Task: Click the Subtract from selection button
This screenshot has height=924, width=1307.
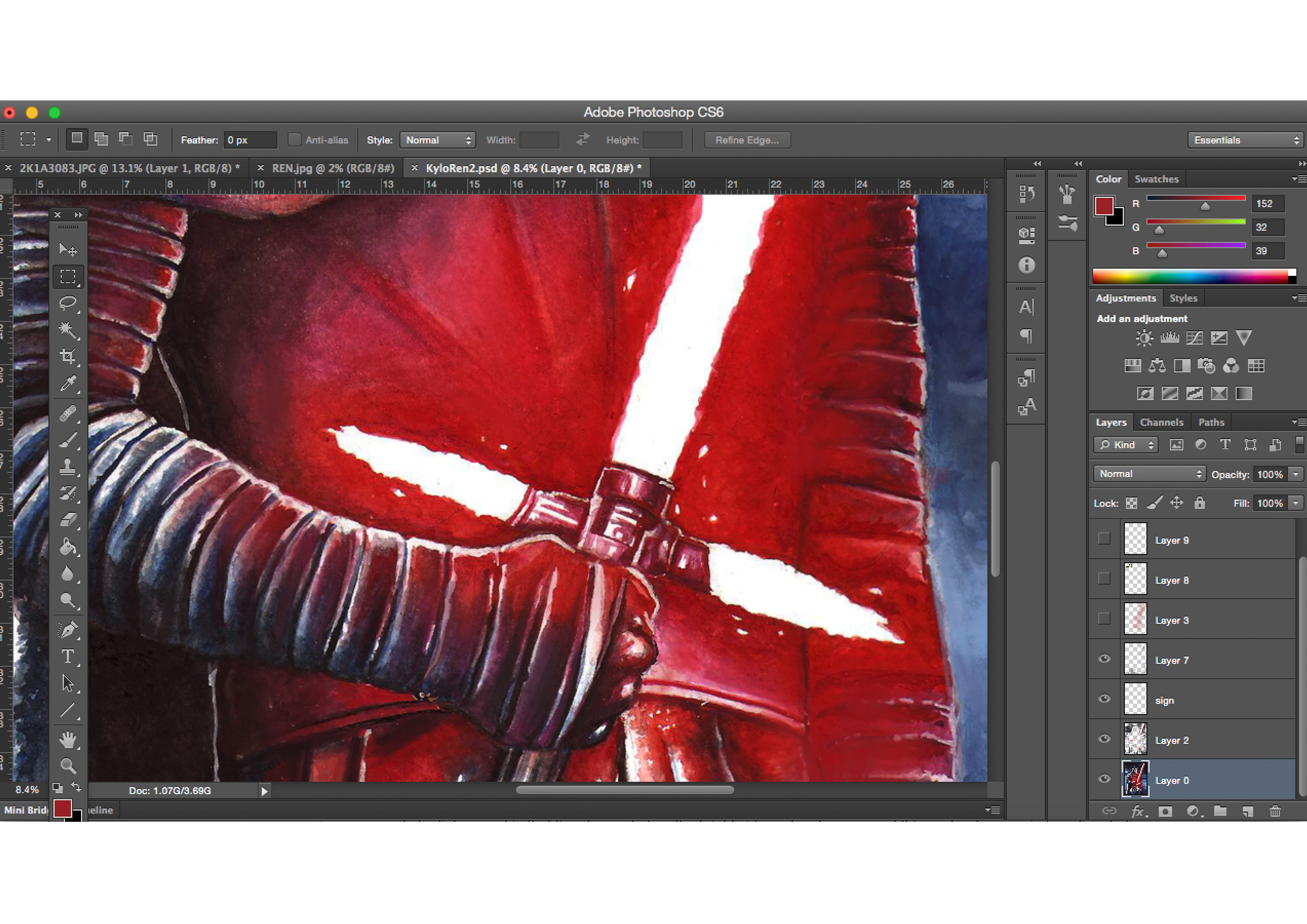Action: tap(126, 139)
